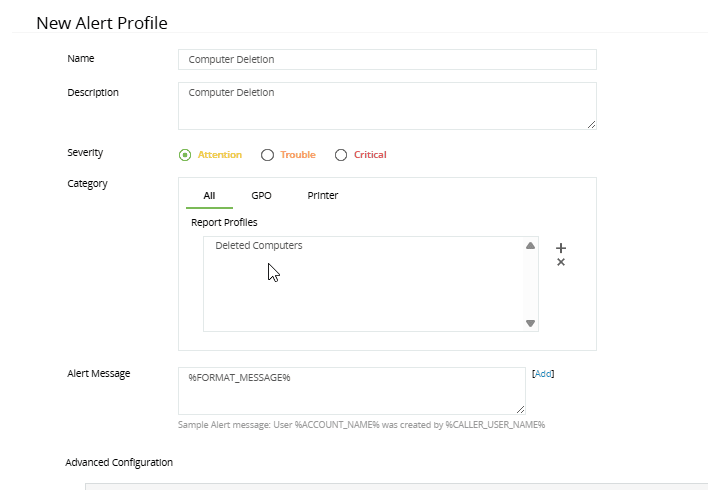Set severity to Trouble

(267, 155)
